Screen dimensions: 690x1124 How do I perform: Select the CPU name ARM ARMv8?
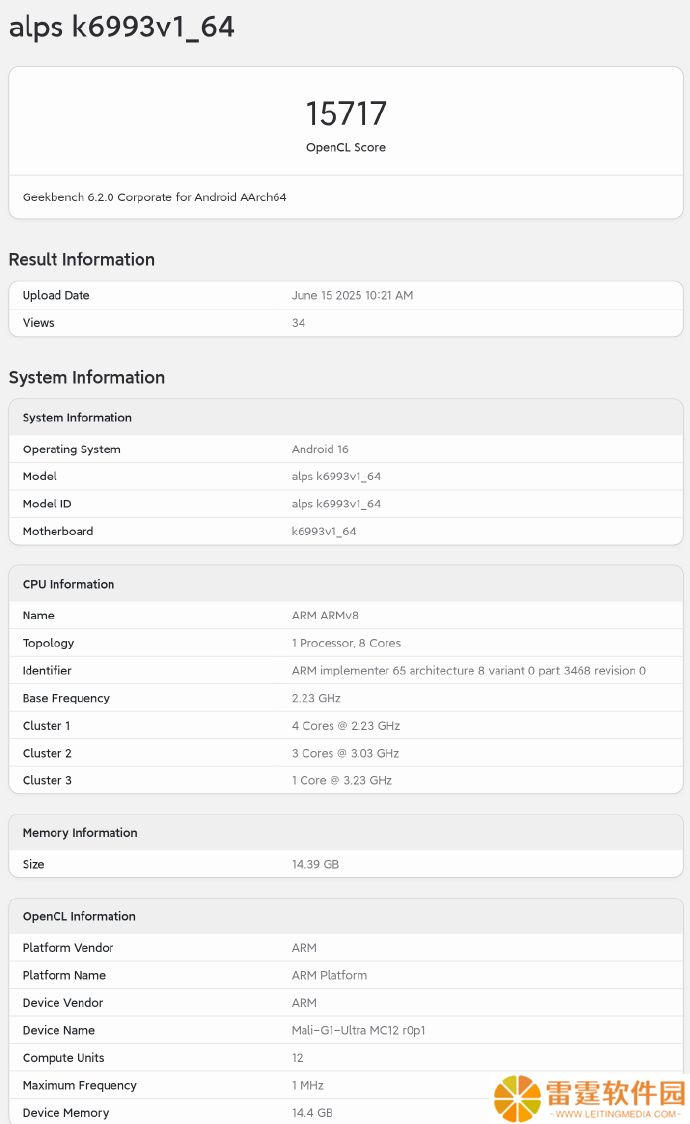pyautogui.click(x=325, y=615)
